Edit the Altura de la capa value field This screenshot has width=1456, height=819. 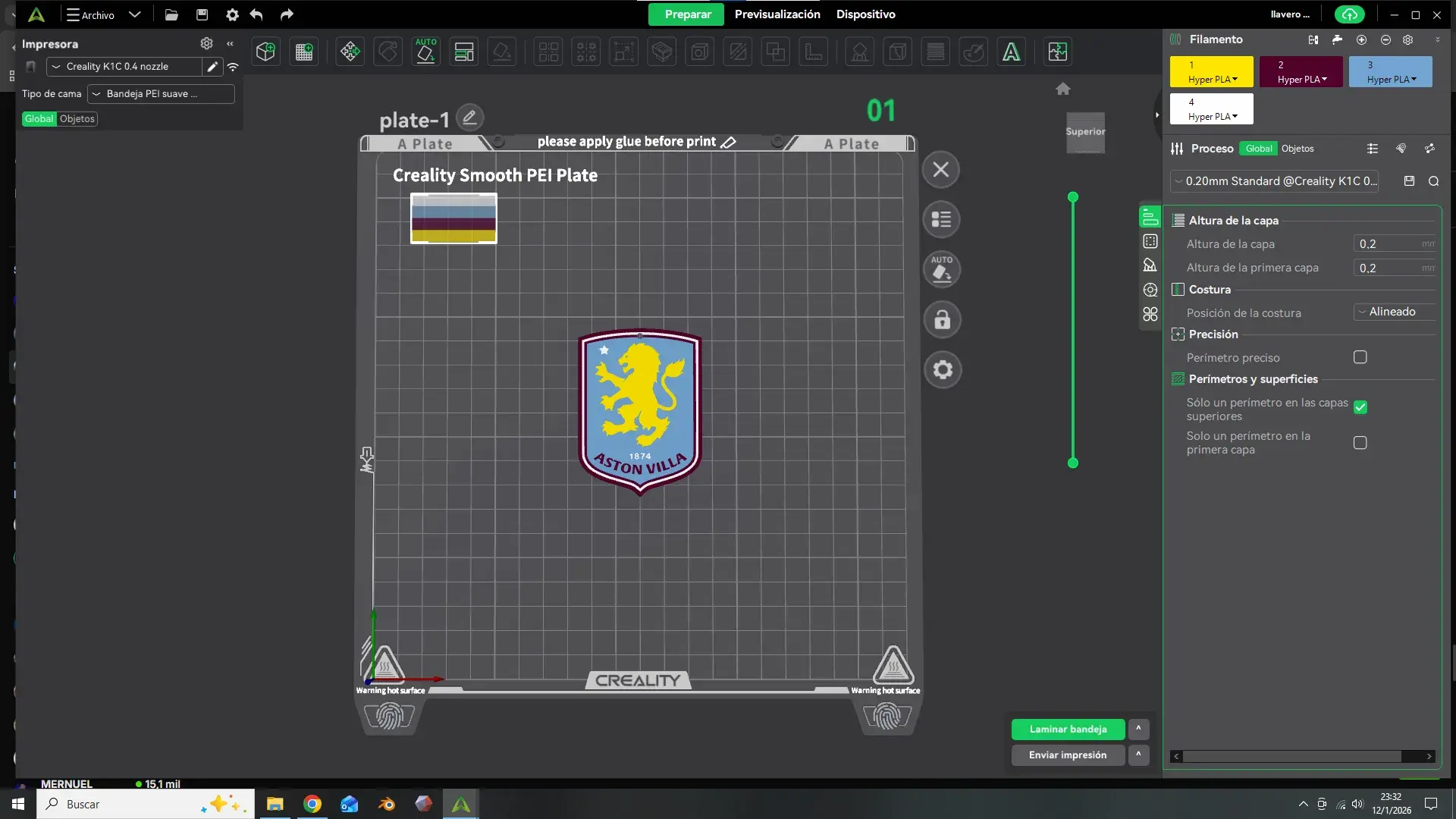pos(1395,243)
